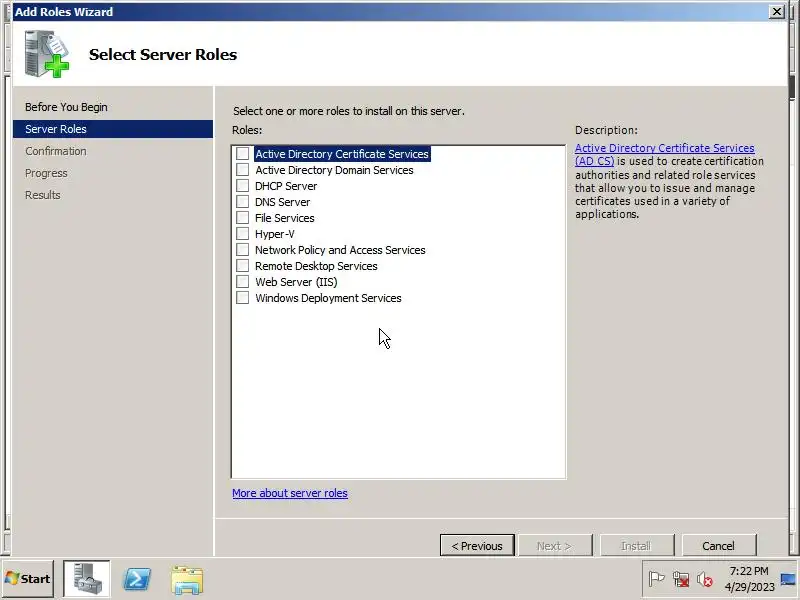Check the Active Directory Domain Services checkbox
The image size is (800, 600).
click(x=242, y=169)
